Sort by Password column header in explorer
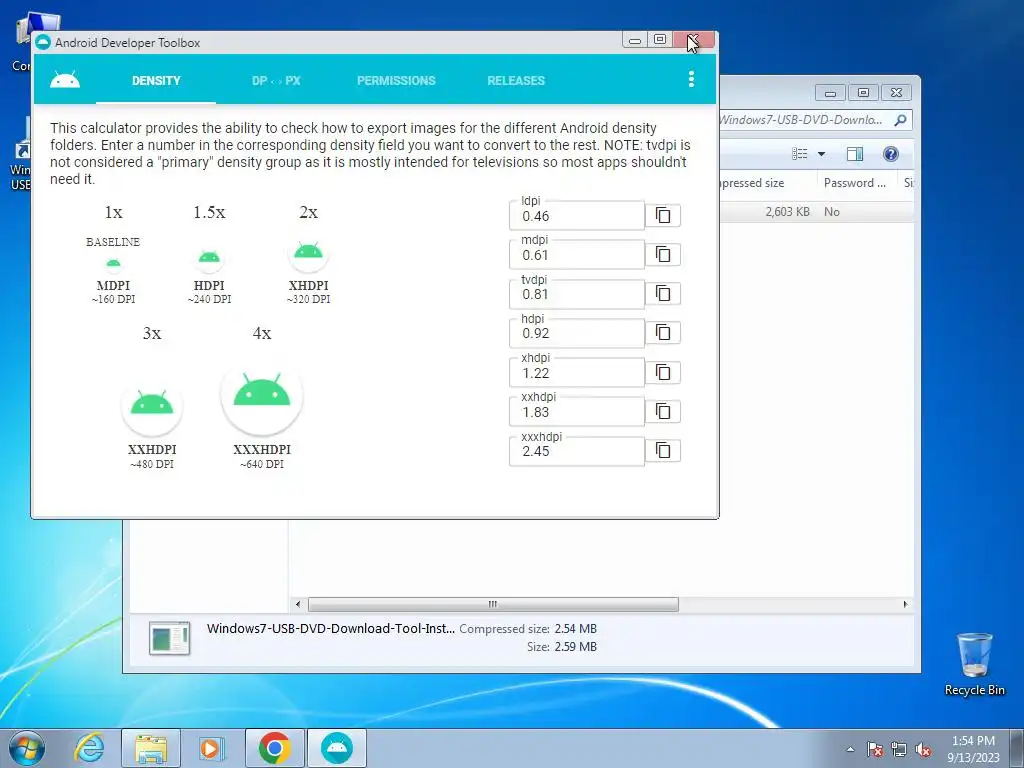 point(857,183)
